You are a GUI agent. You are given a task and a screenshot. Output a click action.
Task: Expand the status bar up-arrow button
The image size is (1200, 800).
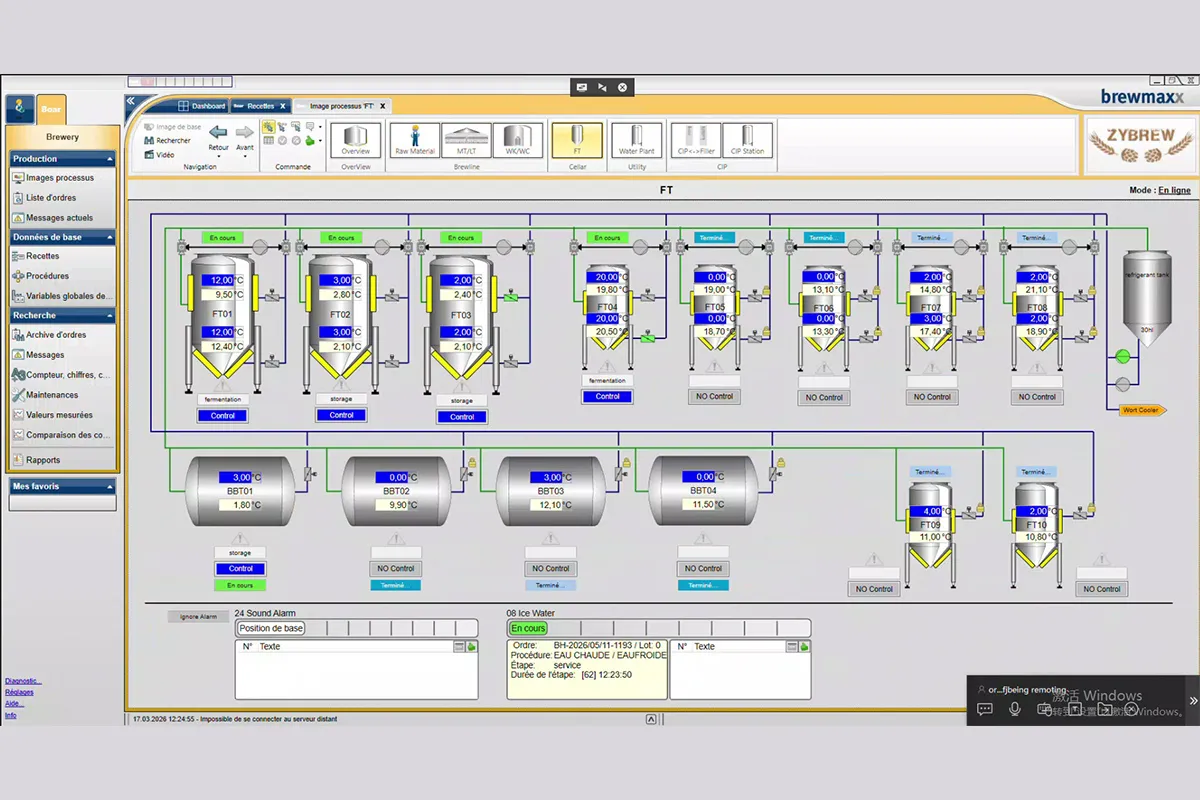pos(650,719)
